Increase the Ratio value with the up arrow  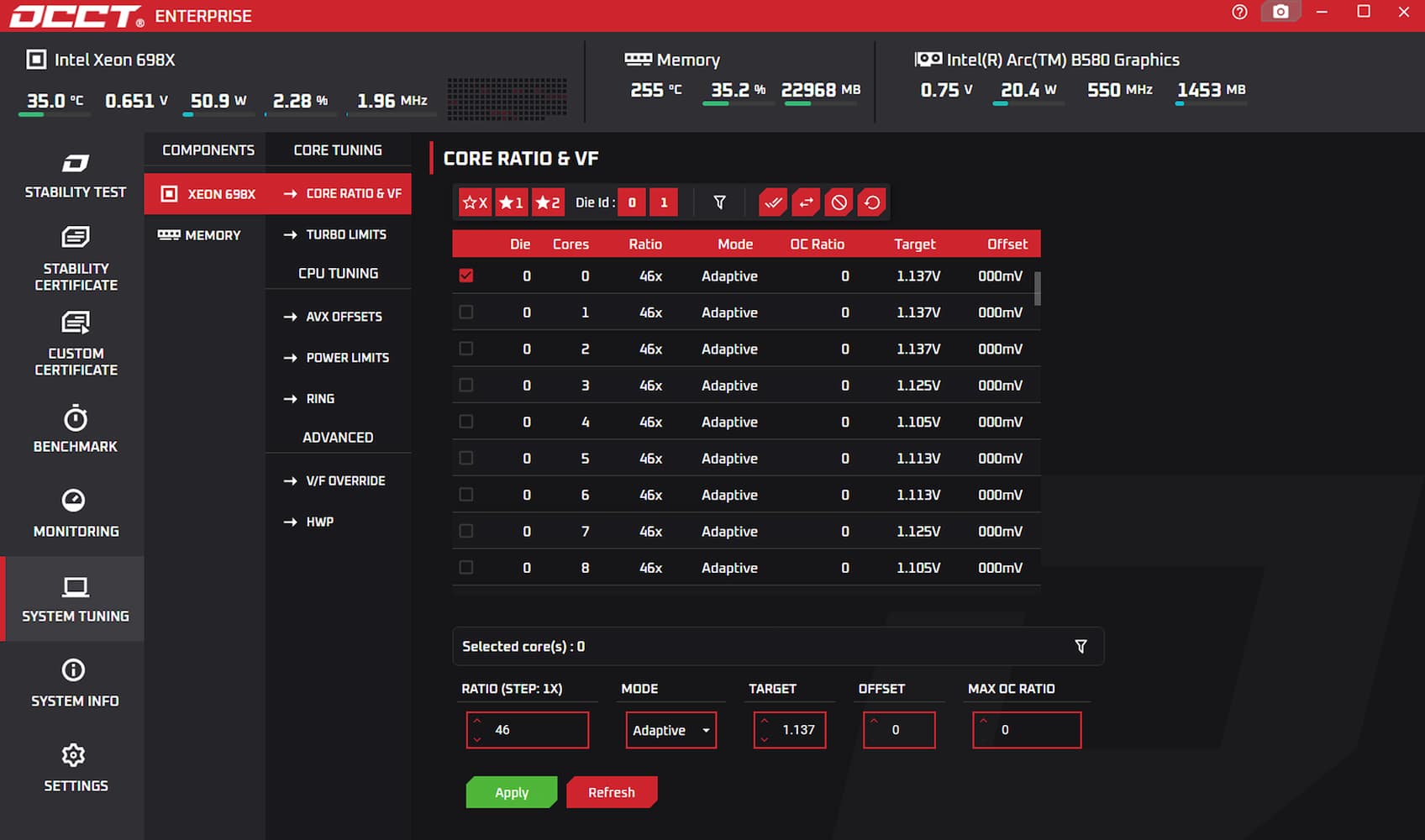click(x=477, y=721)
